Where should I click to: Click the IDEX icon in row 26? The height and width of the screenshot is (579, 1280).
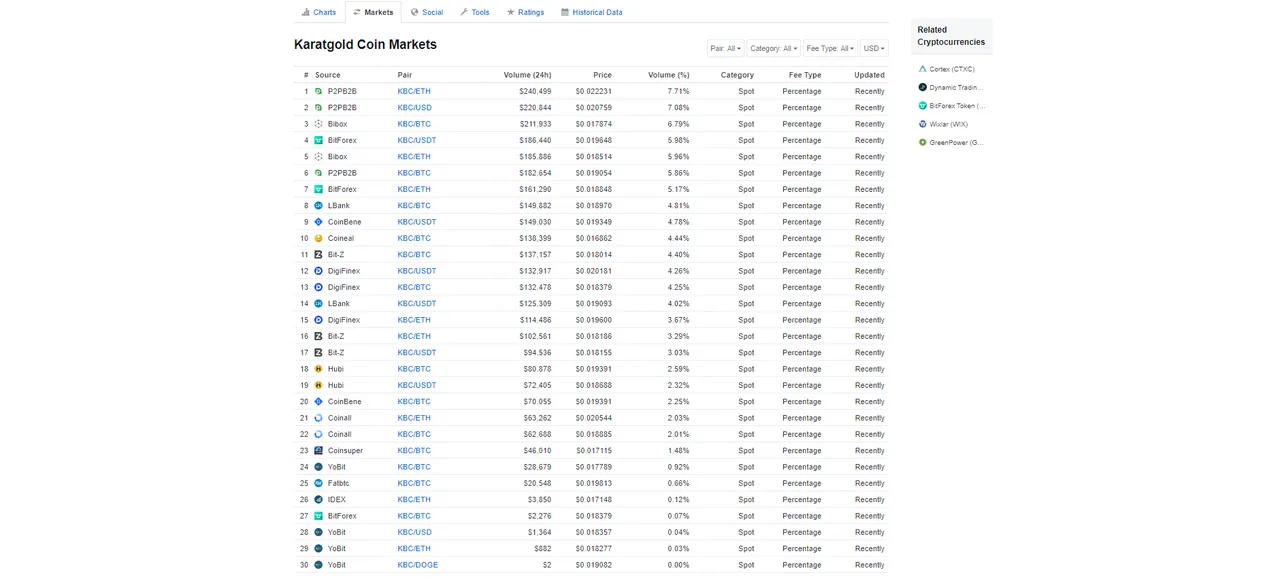pyautogui.click(x=319, y=499)
